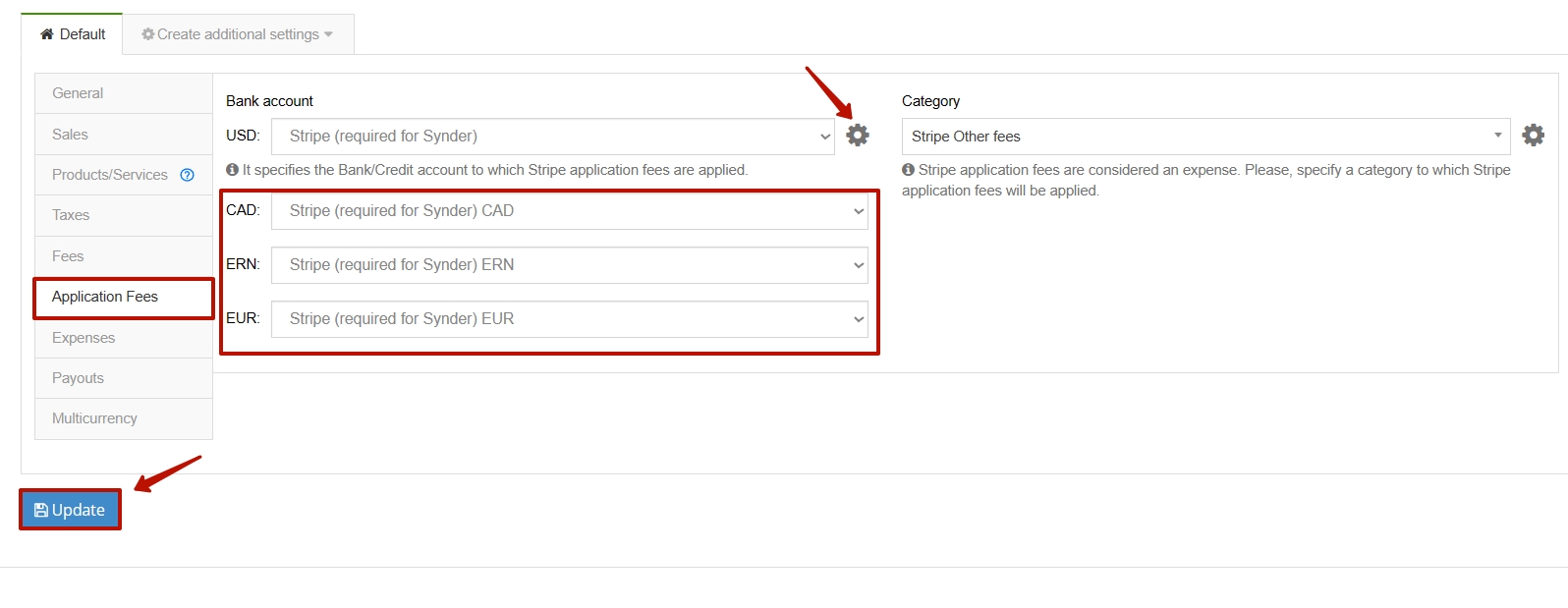The image size is (1568, 608).
Task: Select General in sidebar
Action: [124, 93]
